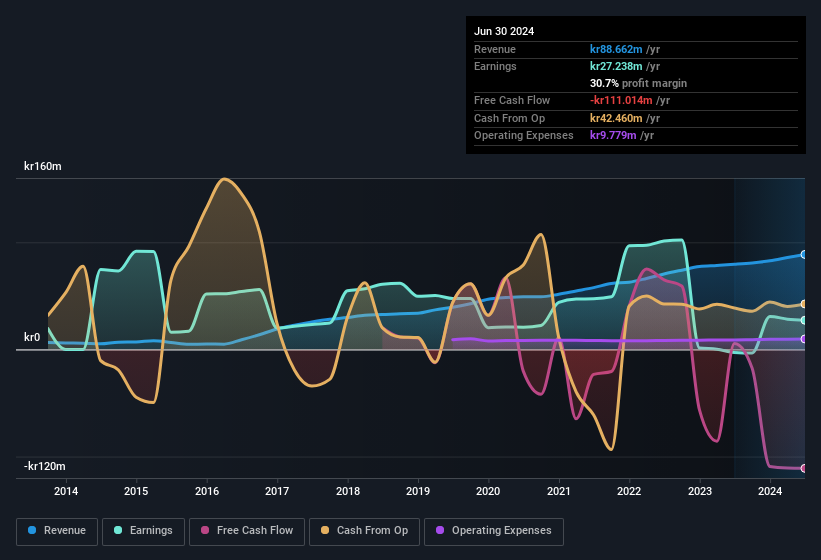Click the Jun 30 2024 tooltip date header
Viewport: 821px width, 560px height.
[x=504, y=31]
